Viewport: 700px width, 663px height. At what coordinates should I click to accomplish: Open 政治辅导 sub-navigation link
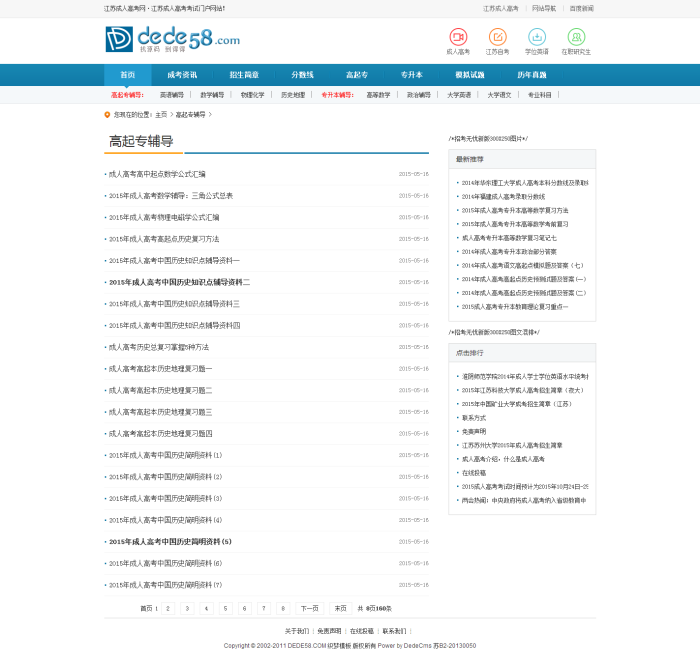pyautogui.click(x=419, y=95)
